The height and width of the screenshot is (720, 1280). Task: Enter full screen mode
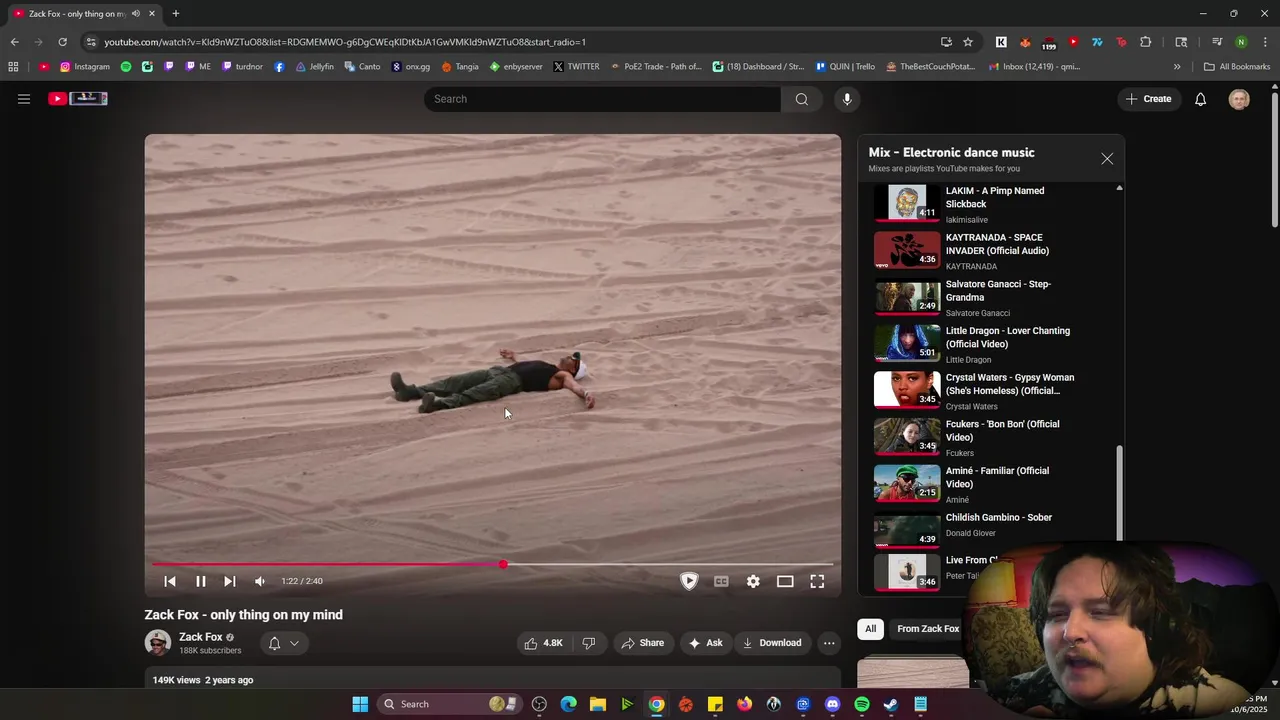coord(817,581)
